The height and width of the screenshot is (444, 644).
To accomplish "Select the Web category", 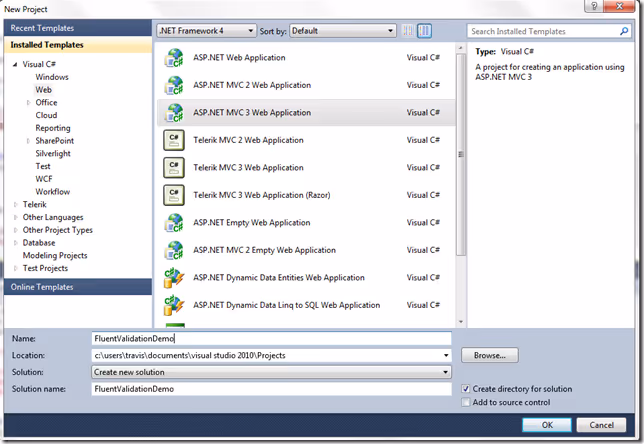I will coord(43,90).
